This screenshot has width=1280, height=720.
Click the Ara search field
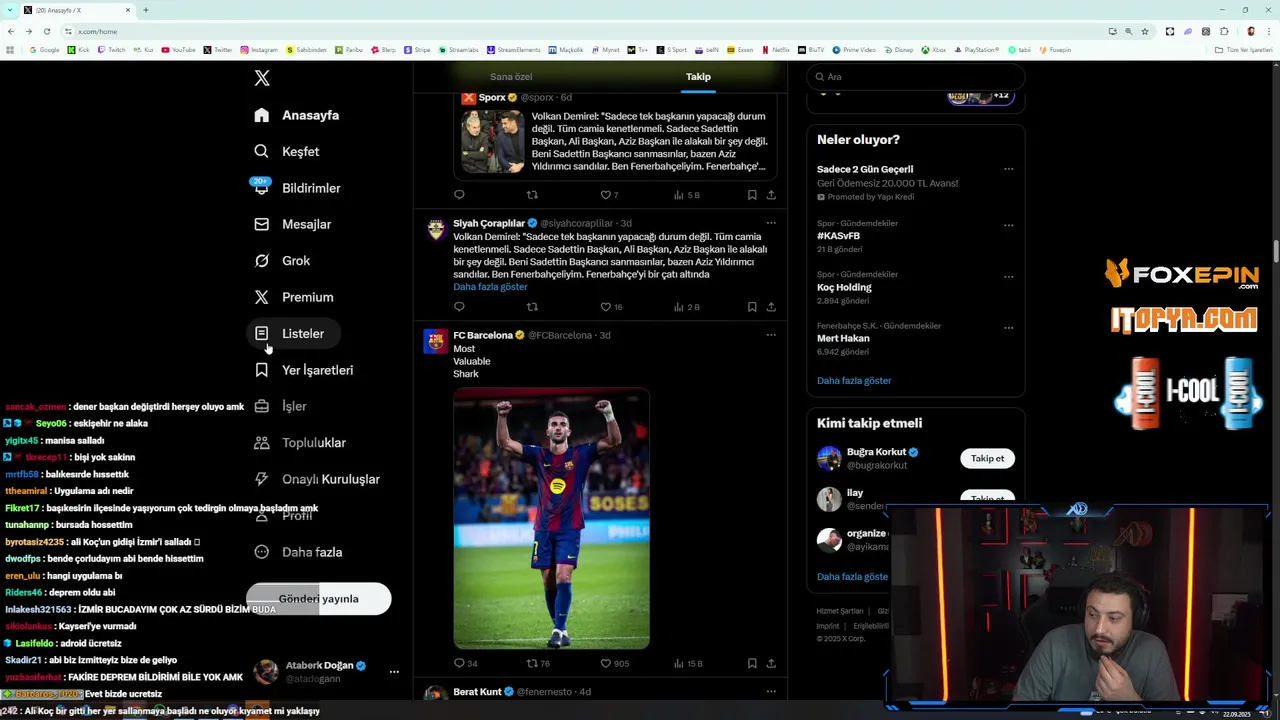tap(915, 77)
